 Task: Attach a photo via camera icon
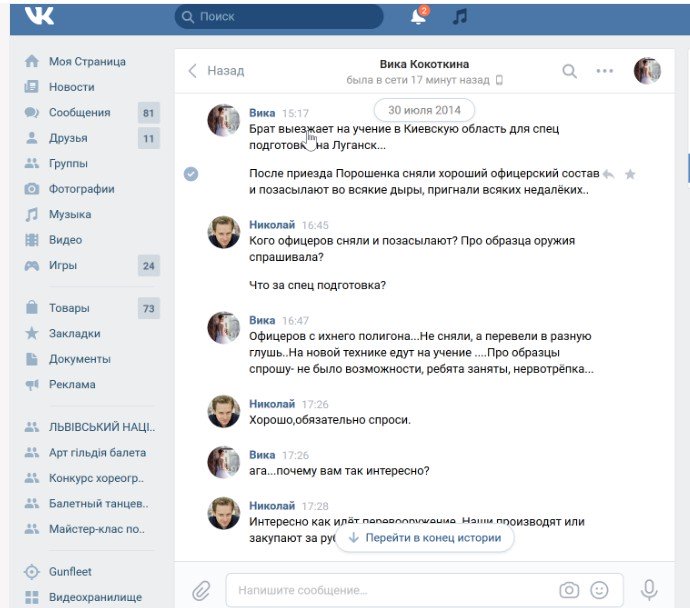pyautogui.click(x=569, y=590)
